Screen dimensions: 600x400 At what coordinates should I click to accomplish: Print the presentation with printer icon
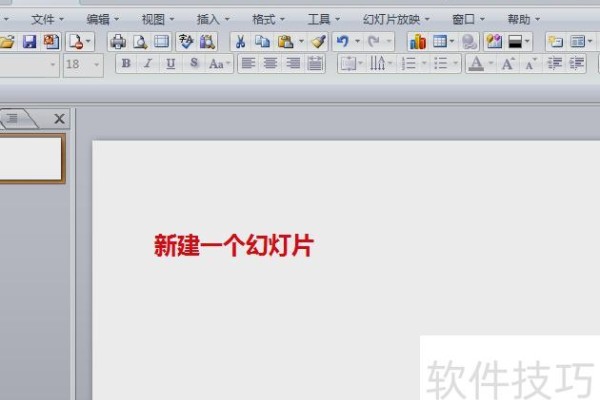tap(118, 41)
